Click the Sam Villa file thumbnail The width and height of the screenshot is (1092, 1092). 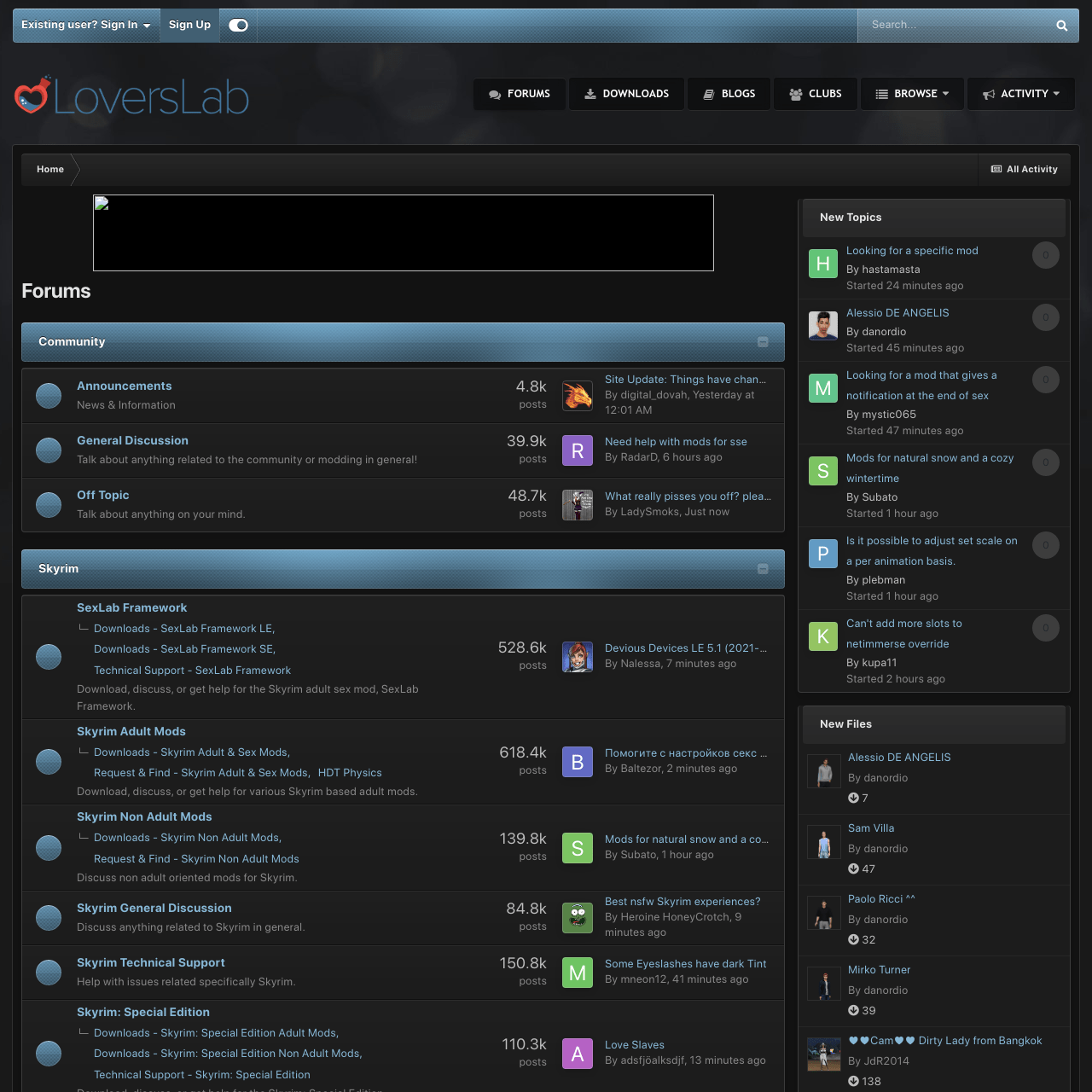tap(824, 843)
